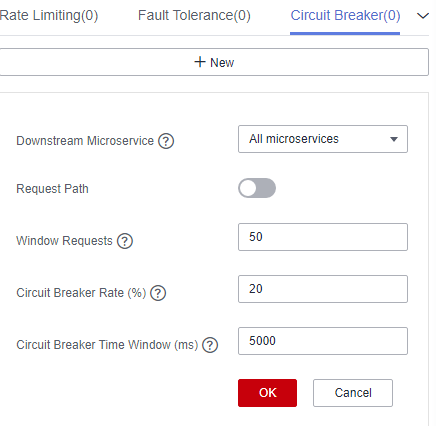Select the Time Window field showing 5000
This screenshot has height=426, width=436.
click(323, 341)
